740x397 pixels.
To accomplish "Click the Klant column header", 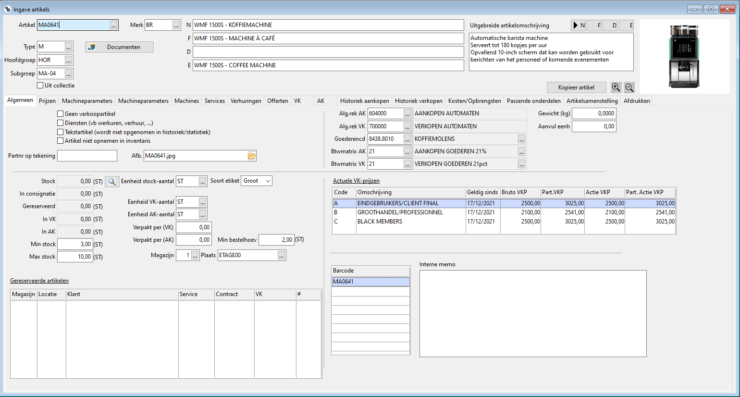I will click(x=122, y=294).
